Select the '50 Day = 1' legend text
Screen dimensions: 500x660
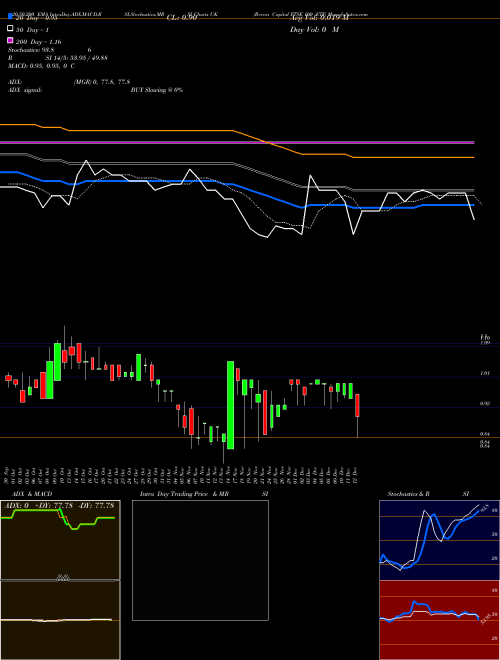point(32,30)
